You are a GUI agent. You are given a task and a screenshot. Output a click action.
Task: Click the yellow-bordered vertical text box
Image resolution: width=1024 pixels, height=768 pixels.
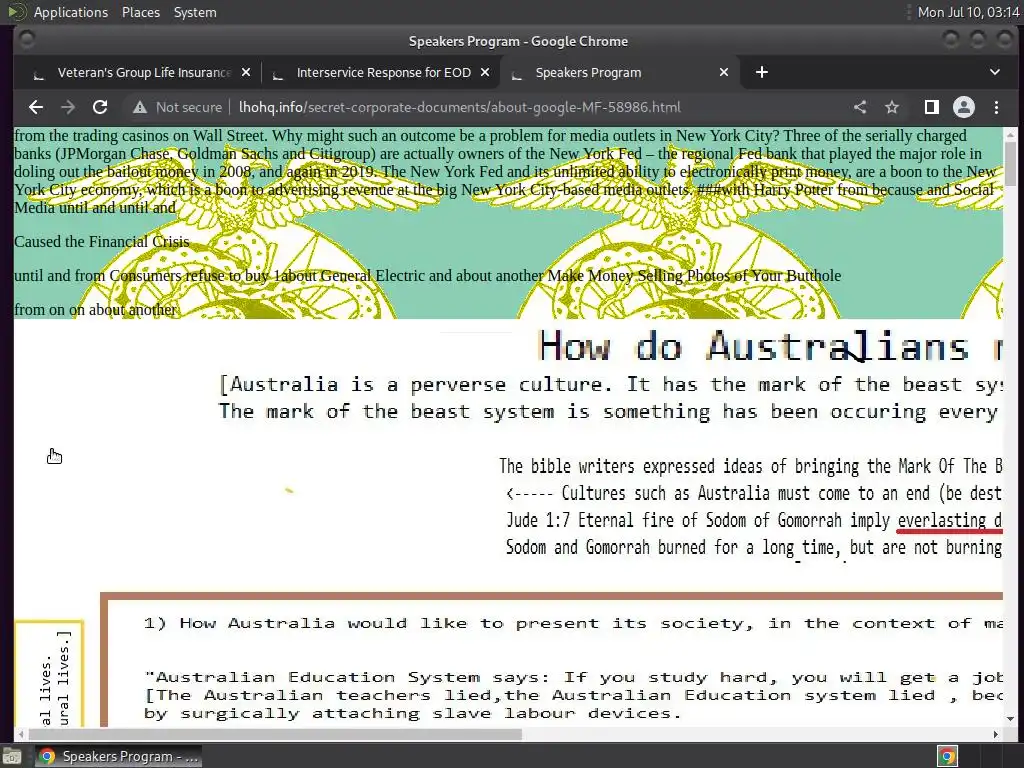[x=49, y=673]
